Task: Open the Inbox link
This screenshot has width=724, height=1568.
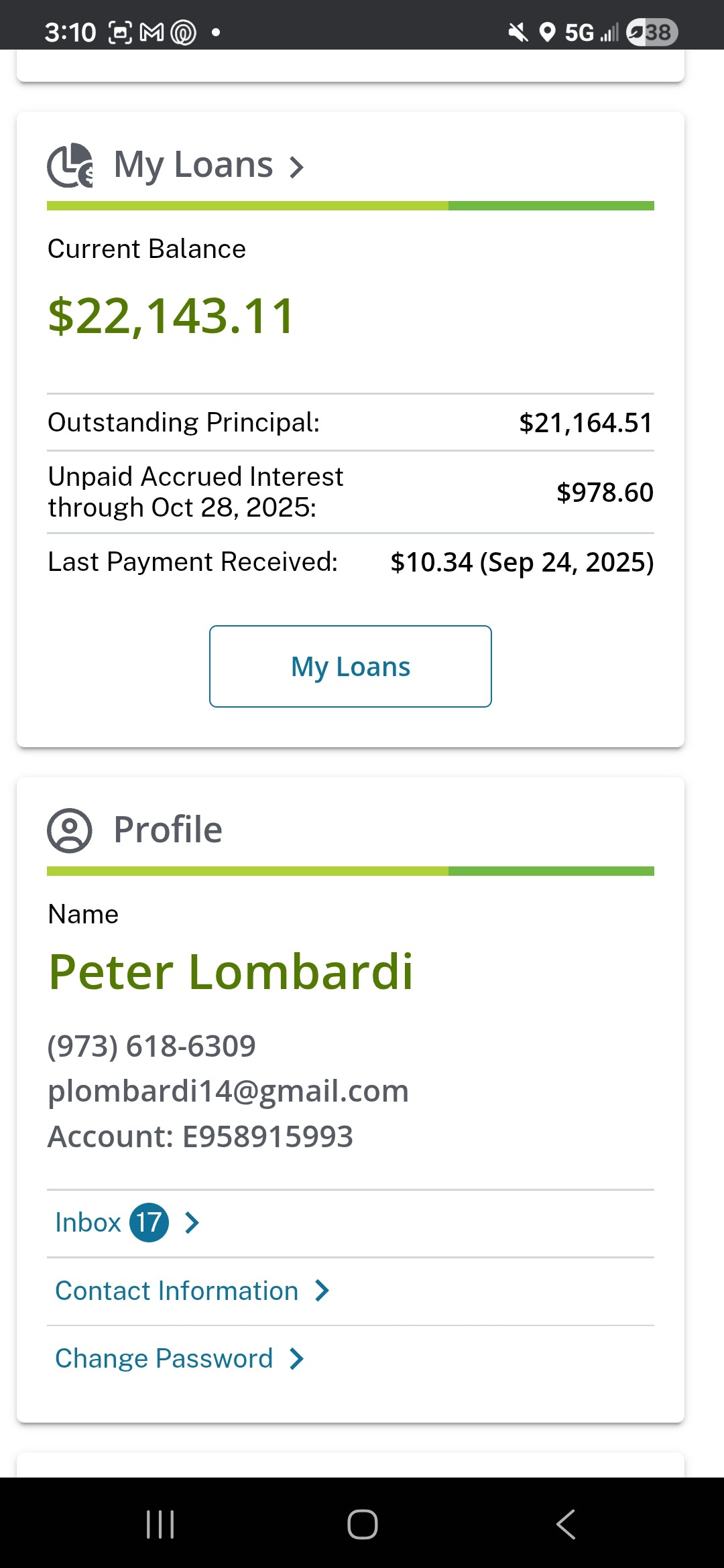Action: (88, 1223)
